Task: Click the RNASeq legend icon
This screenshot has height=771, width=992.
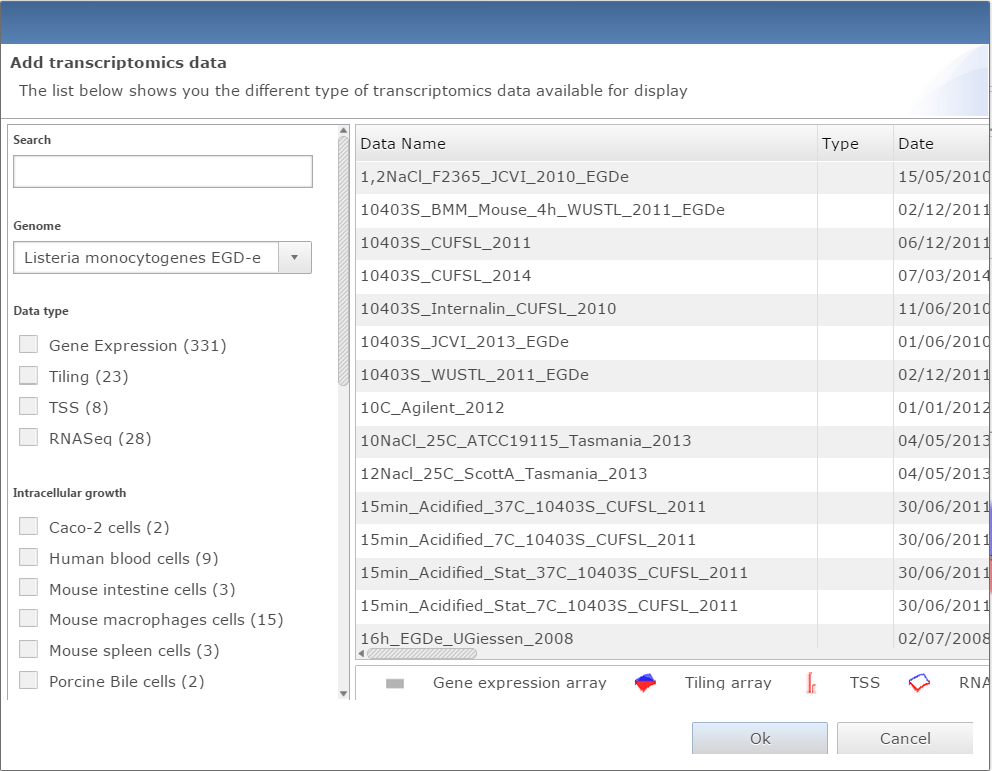Action: tap(919, 683)
